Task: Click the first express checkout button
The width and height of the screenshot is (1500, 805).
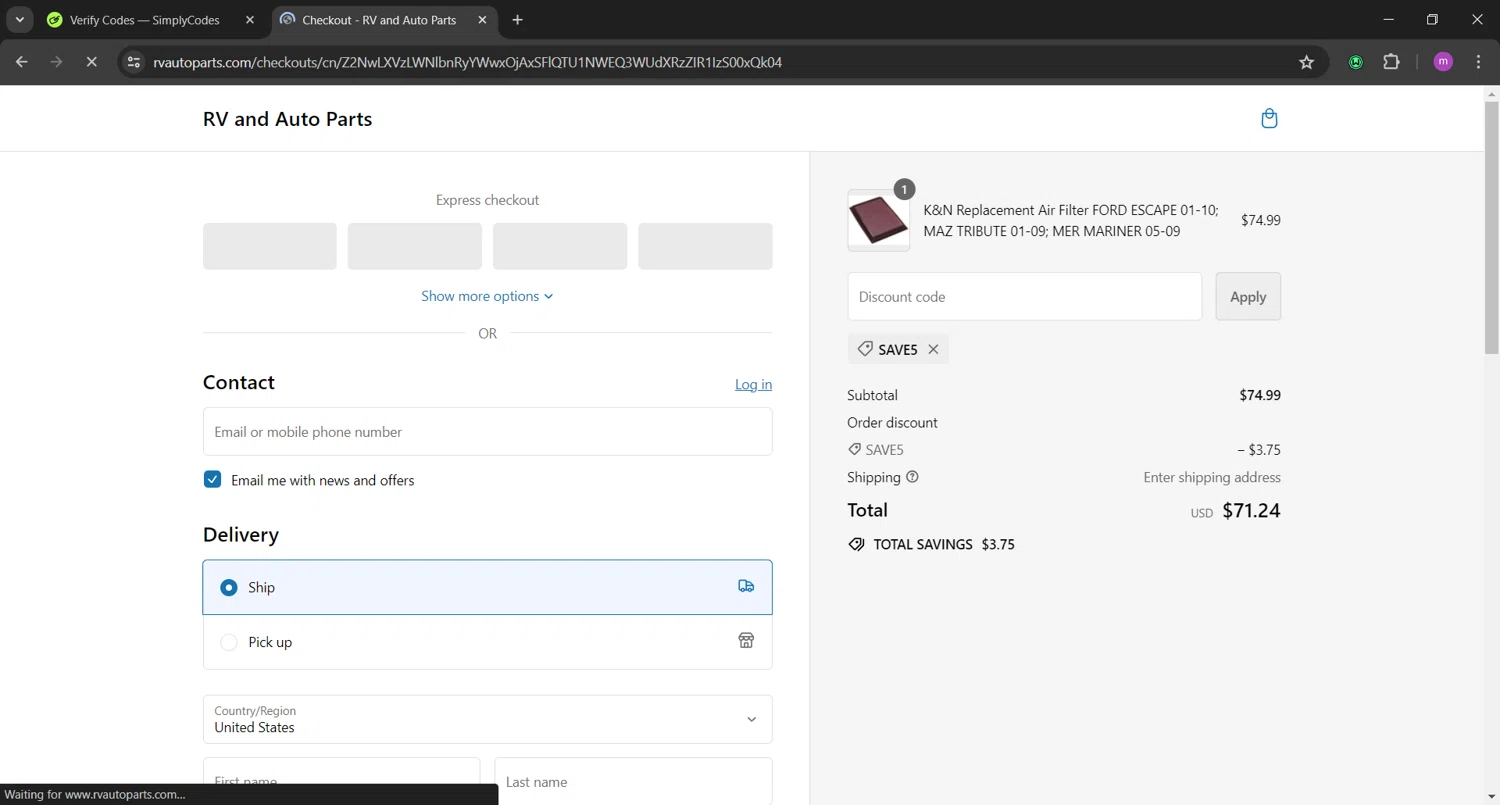Action: coord(270,246)
